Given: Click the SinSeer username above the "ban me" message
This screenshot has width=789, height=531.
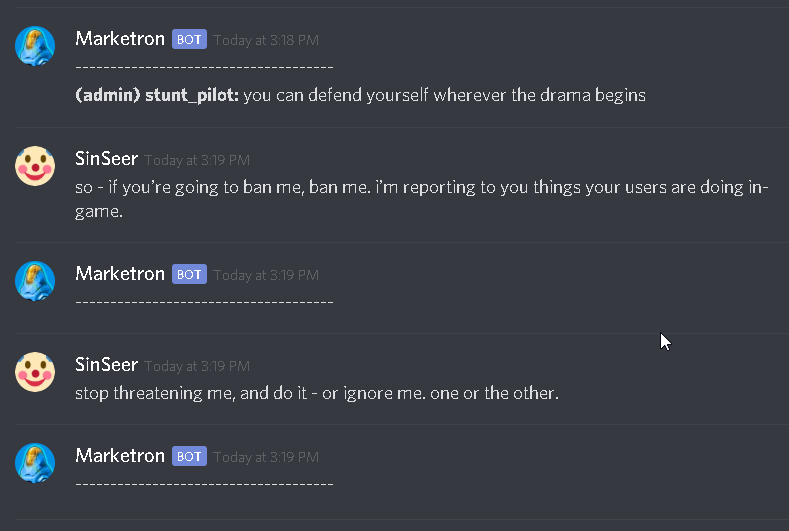Looking at the screenshot, I should click(106, 159).
